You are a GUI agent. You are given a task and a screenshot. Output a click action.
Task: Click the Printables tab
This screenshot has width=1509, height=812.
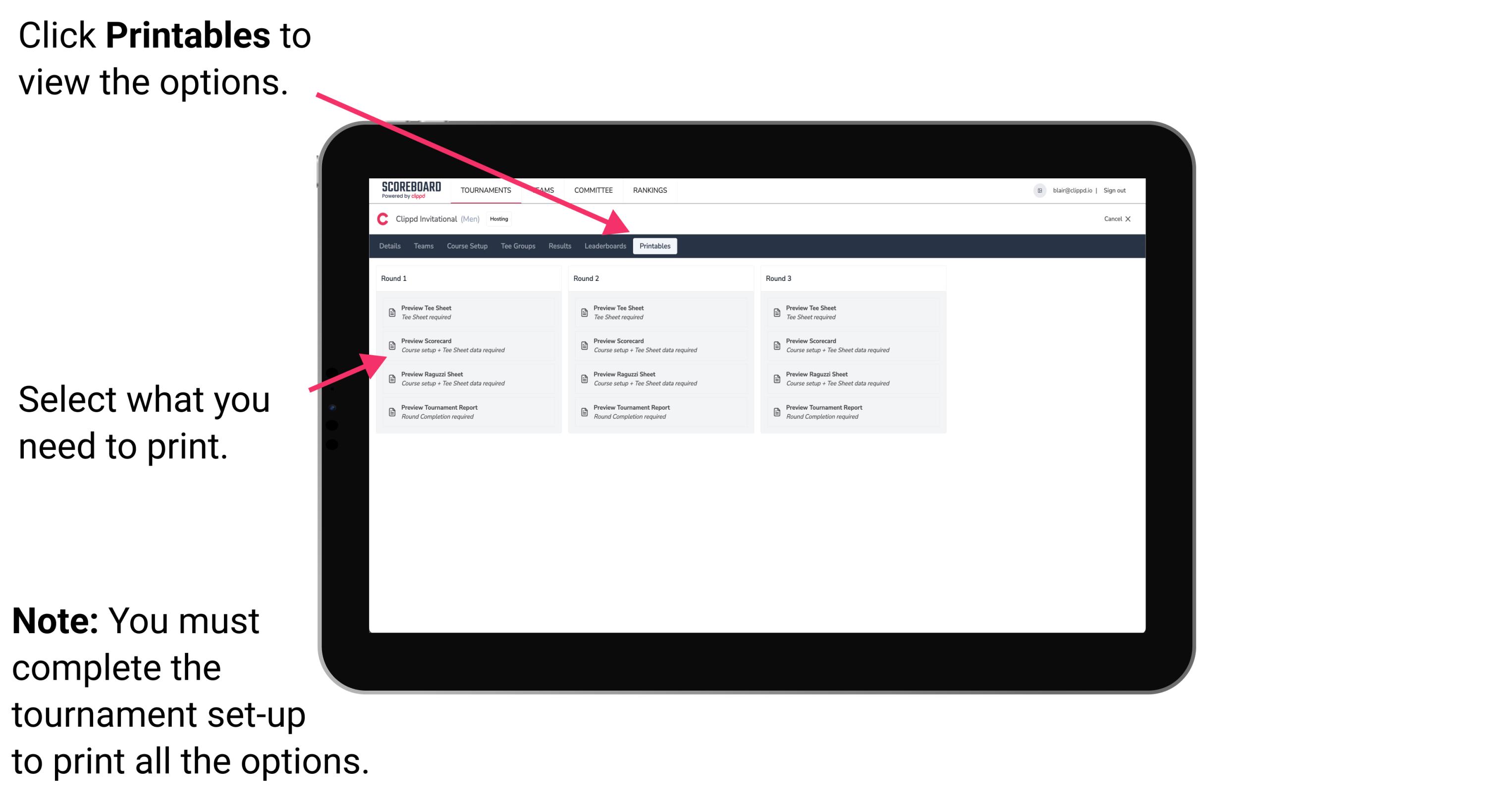654,246
